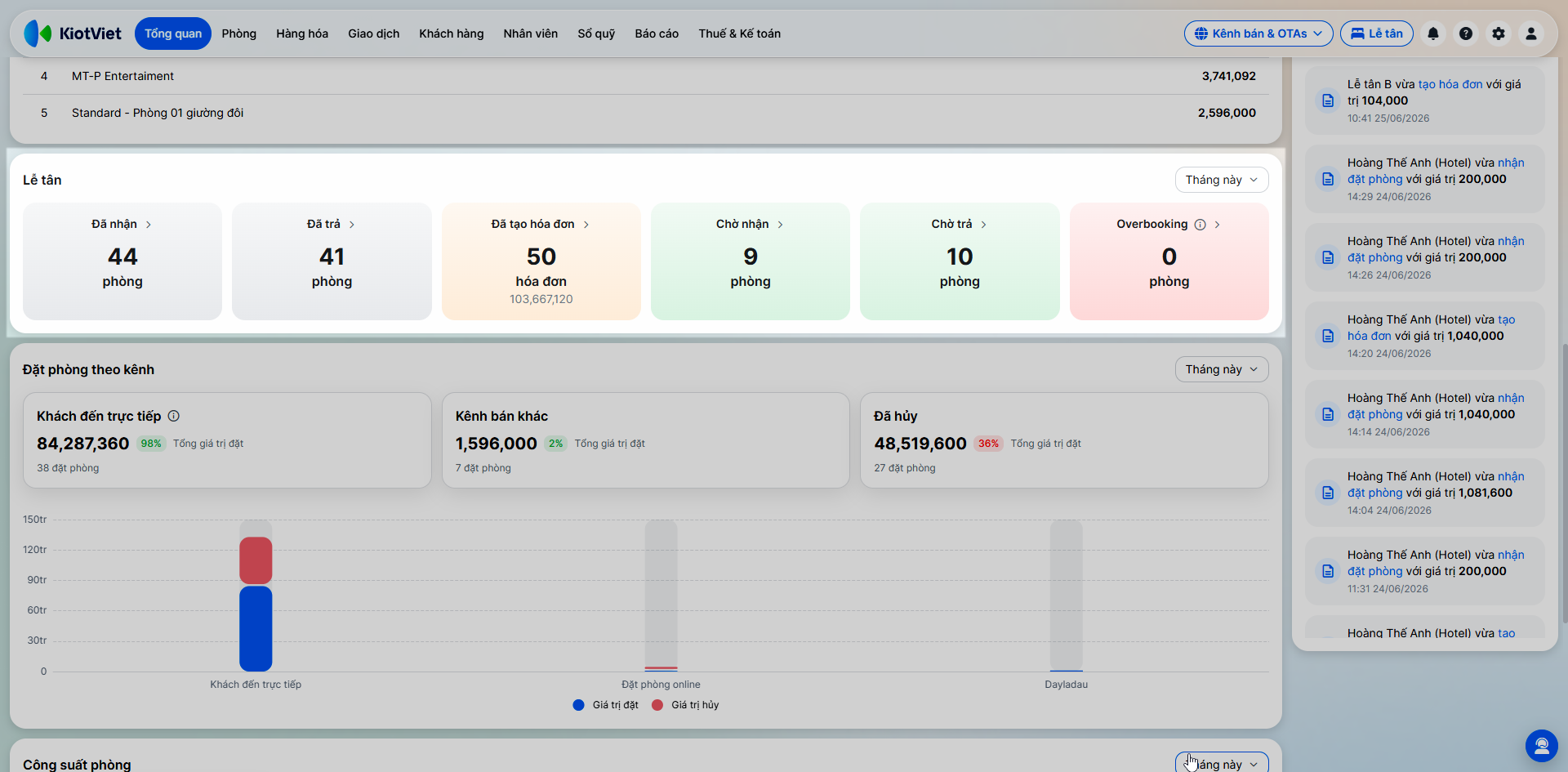Toggle Giá trị đặt legend series
The width and height of the screenshot is (1568, 772).
(x=606, y=705)
